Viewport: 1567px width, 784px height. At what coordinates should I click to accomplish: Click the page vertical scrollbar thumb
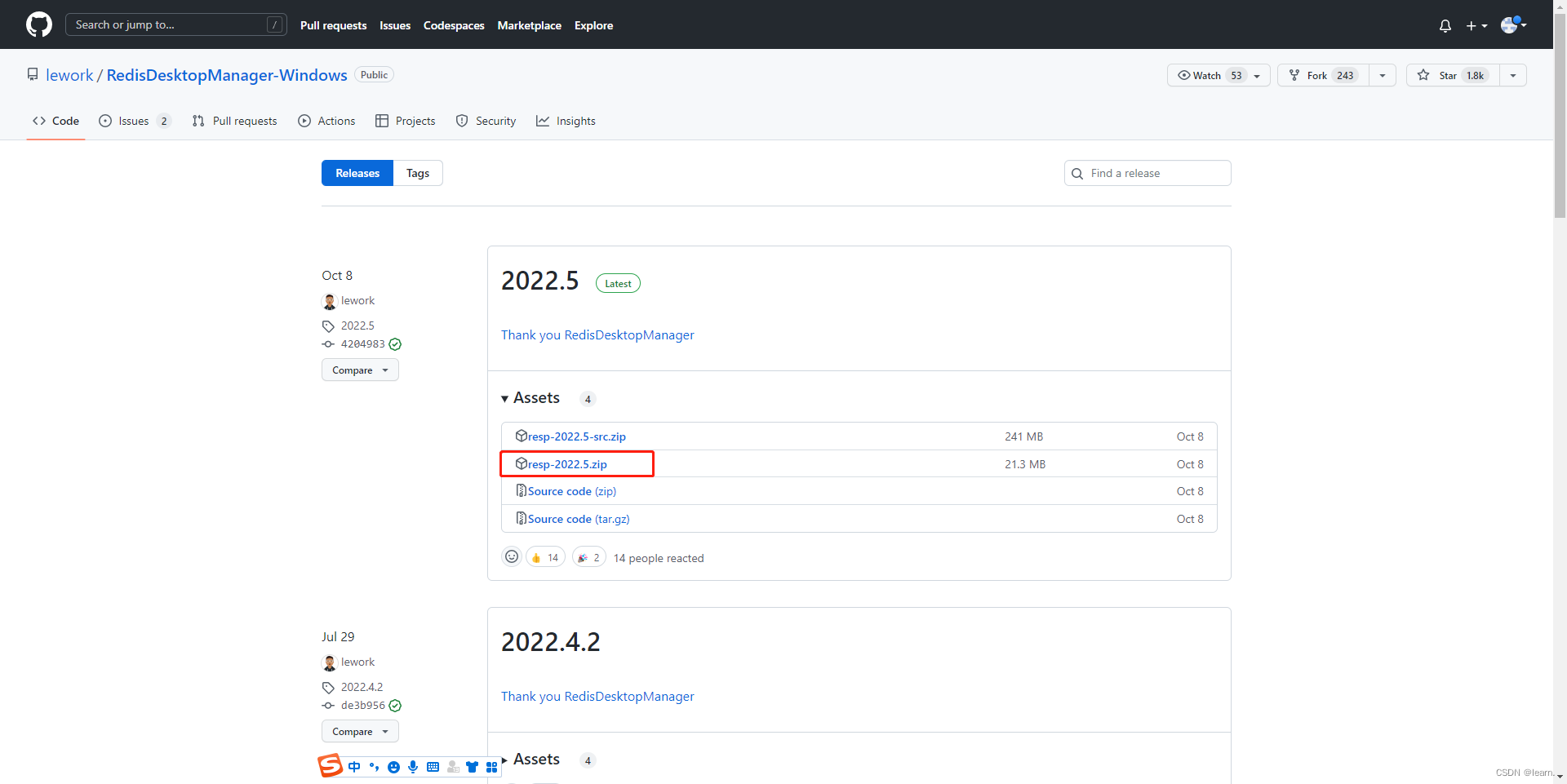point(1560,114)
